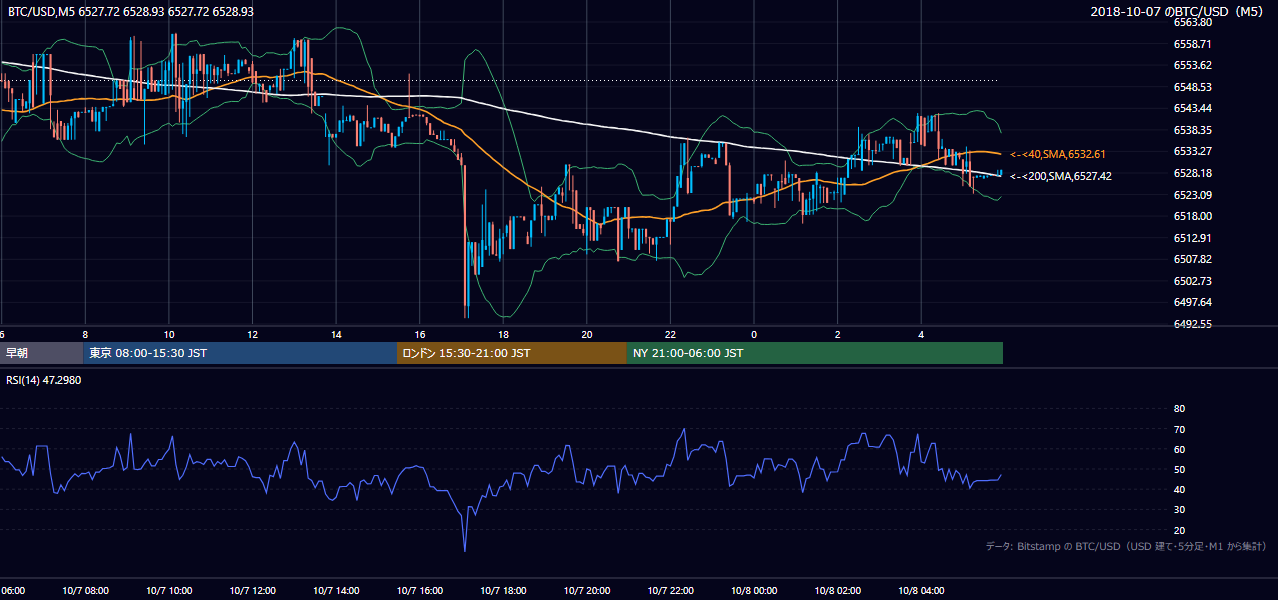Select the '10/8 04:00' bottom time label
Image resolution: width=1278 pixels, height=600 pixels.
tap(921, 591)
